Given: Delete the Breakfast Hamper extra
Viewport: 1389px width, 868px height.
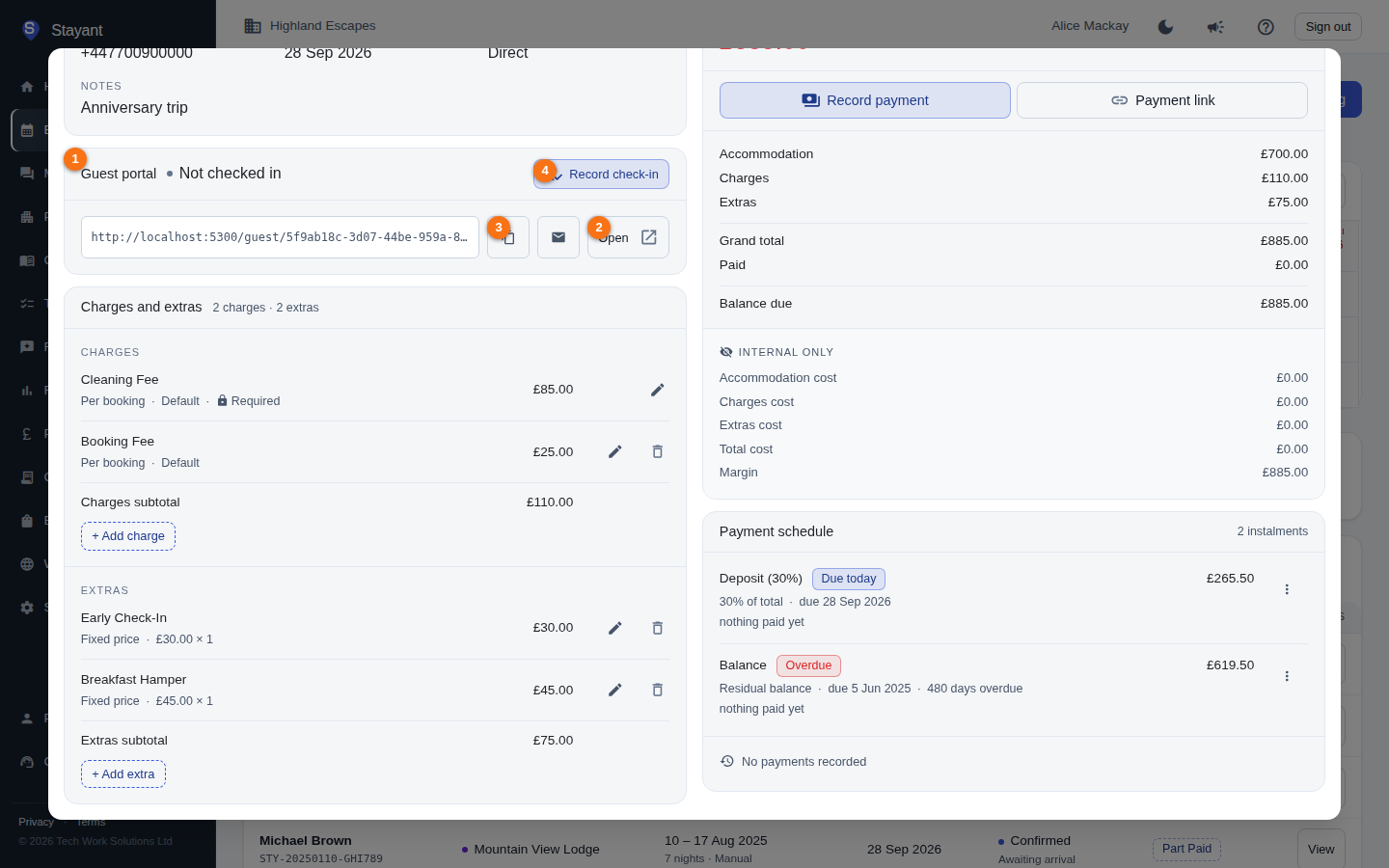Looking at the screenshot, I should pos(658,690).
